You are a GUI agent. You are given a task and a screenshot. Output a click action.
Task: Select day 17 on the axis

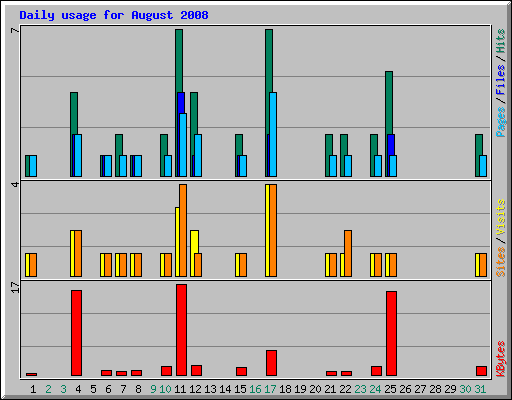(x=270, y=389)
